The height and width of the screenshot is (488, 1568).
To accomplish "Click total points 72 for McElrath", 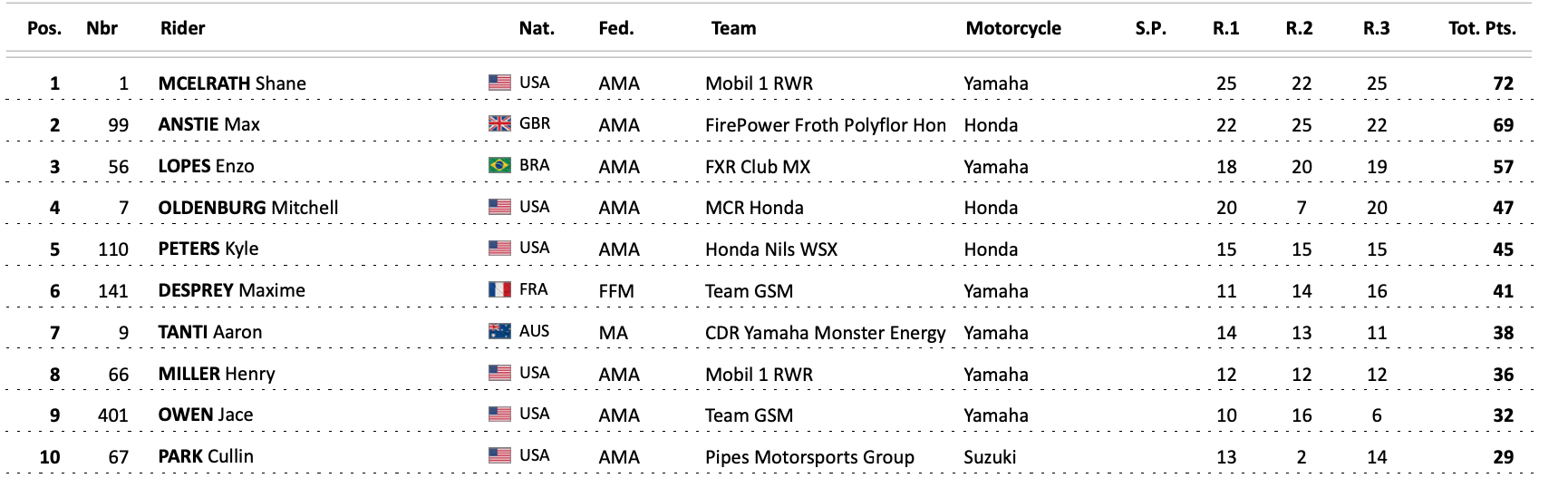I will (x=1503, y=83).
